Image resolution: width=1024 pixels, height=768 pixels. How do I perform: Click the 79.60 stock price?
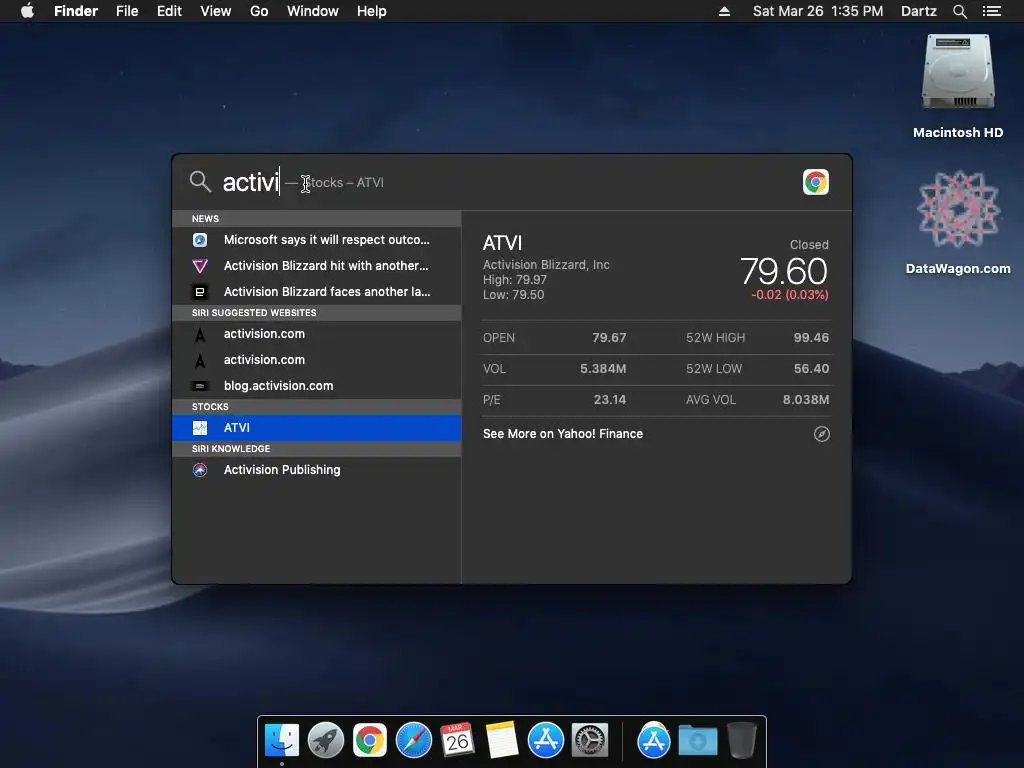point(784,270)
